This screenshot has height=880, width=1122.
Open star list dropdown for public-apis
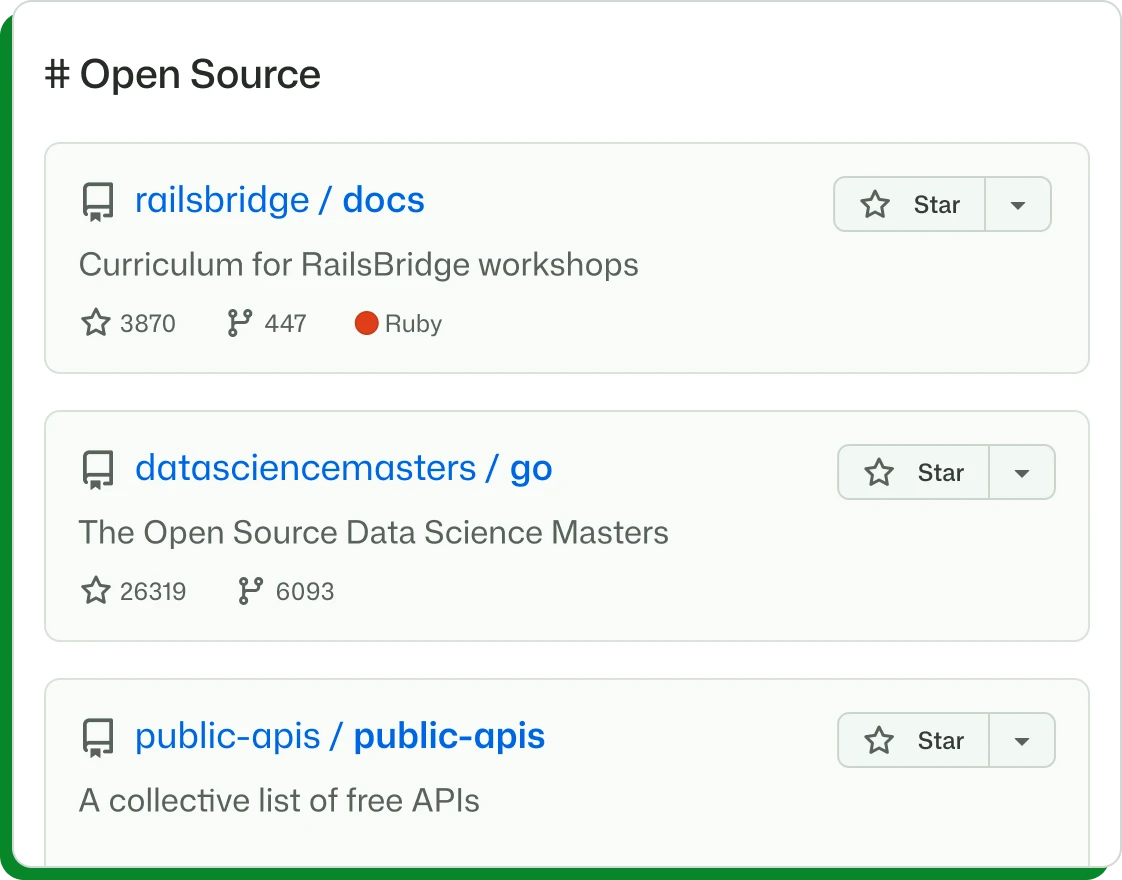(x=1022, y=740)
